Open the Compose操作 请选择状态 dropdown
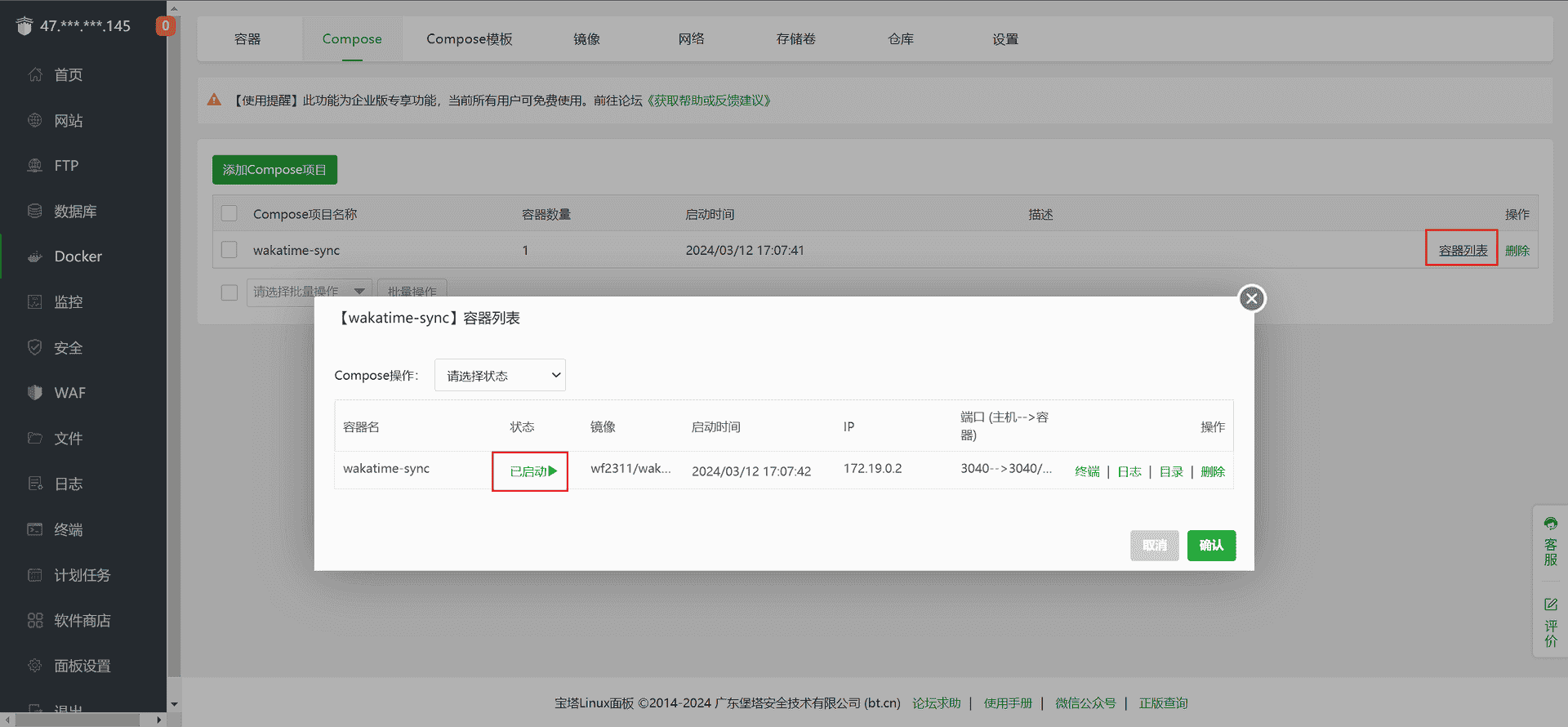This screenshot has width=1568, height=727. pos(500,376)
